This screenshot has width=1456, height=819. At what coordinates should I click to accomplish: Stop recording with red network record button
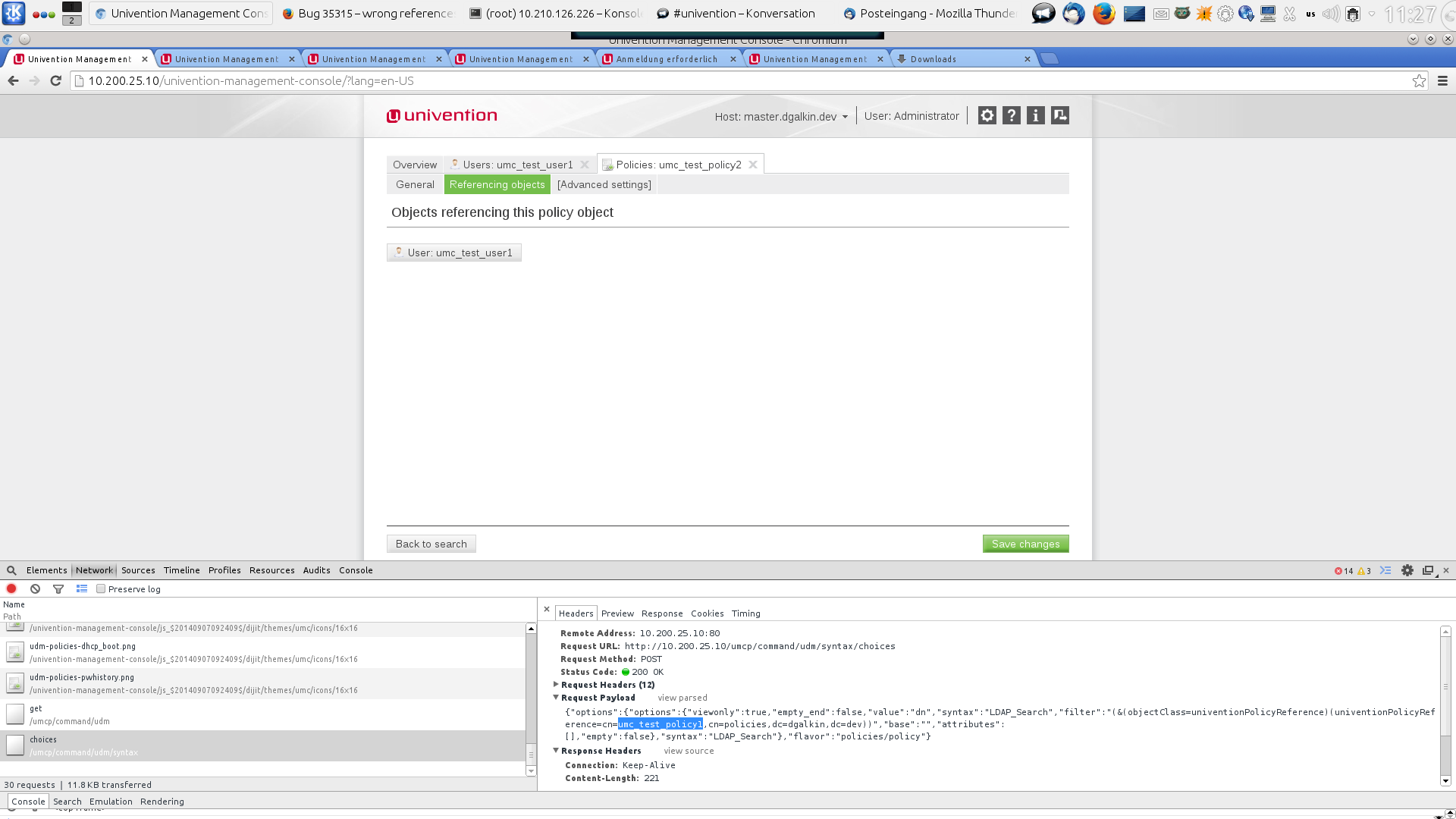click(11, 588)
